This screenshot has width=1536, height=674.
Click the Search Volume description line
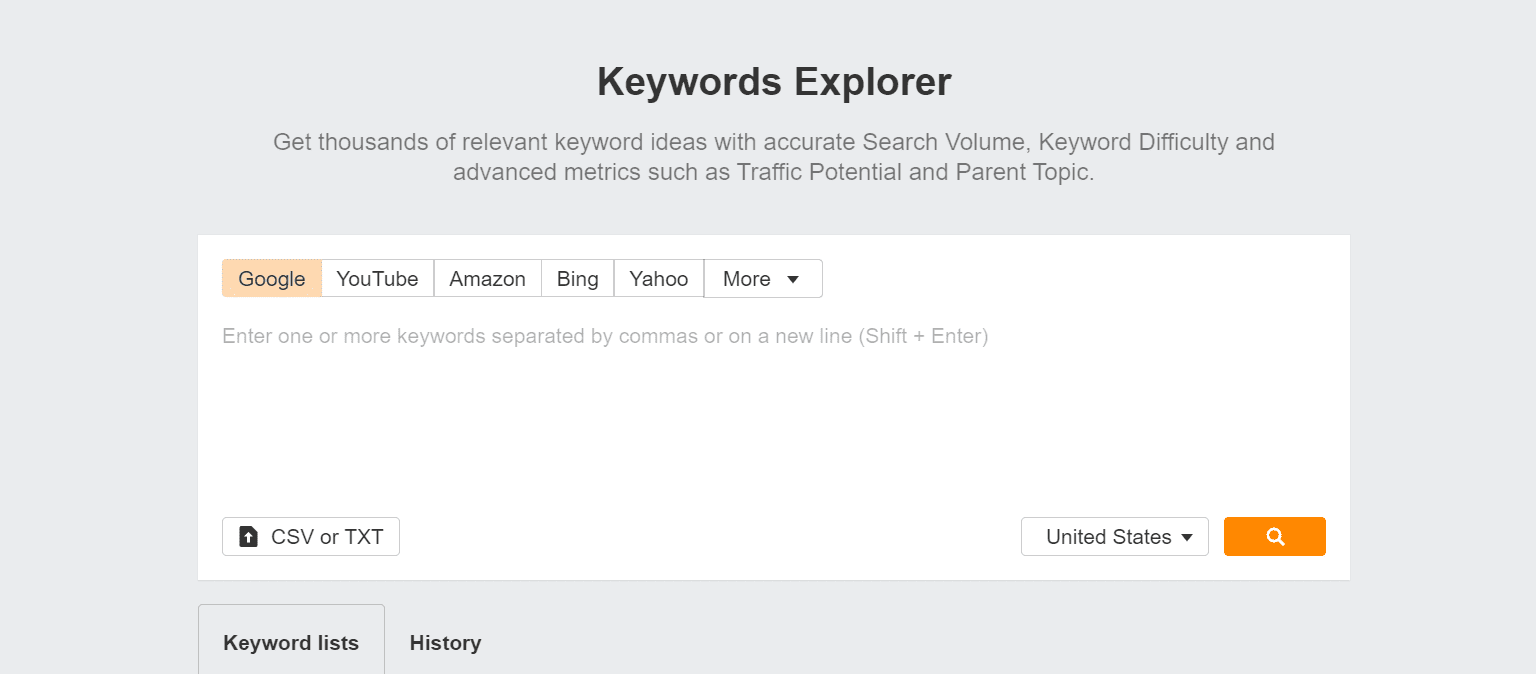coord(774,142)
